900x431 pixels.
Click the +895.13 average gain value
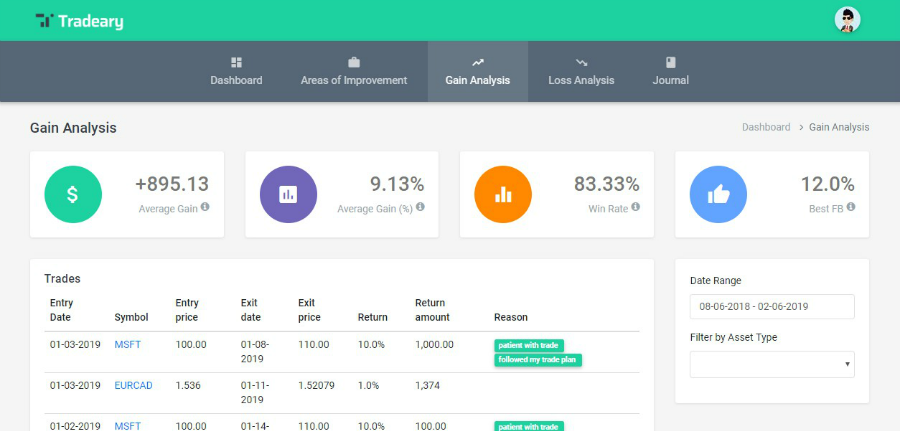[172, 184]
